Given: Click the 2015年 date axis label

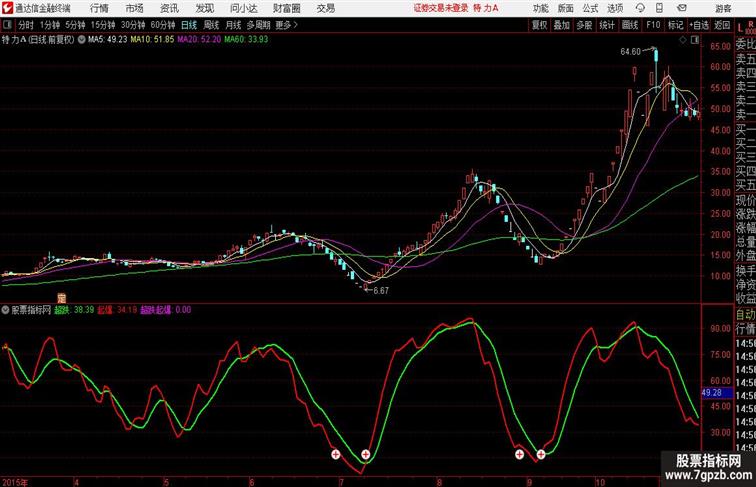Looking at the screenshot, I should click(14, 482).
